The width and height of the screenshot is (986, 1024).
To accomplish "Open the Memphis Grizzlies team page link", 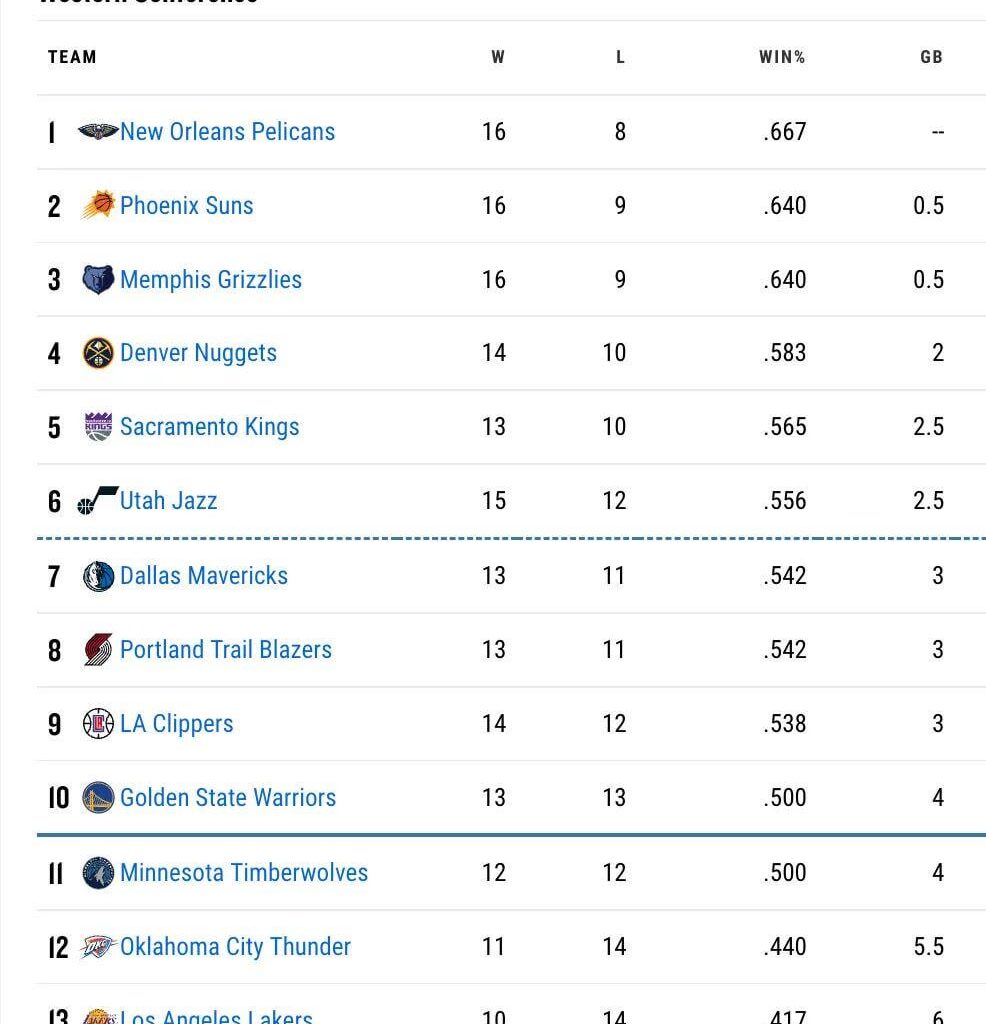I will point(210,279).
